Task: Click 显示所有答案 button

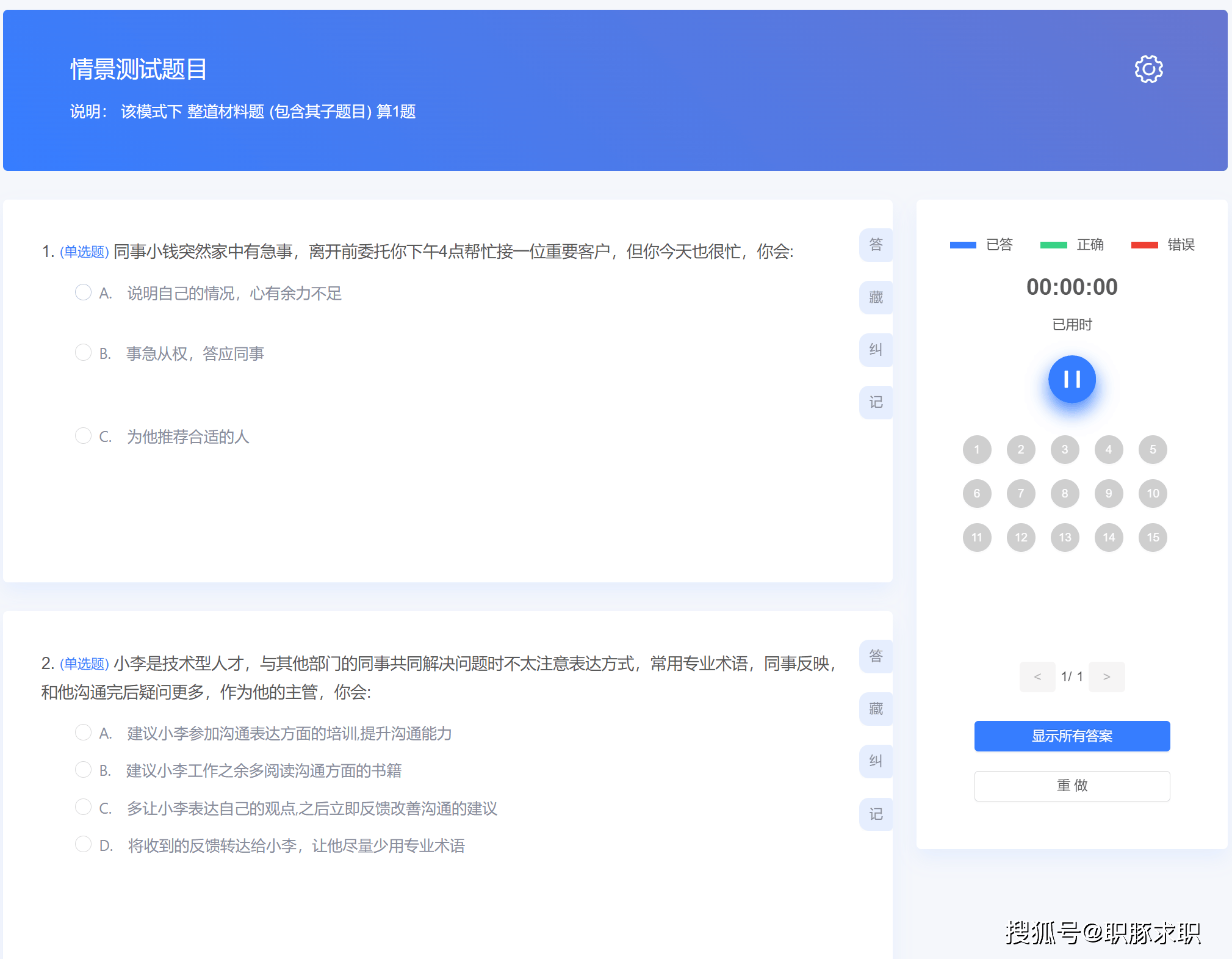Action: (1072, 736)
